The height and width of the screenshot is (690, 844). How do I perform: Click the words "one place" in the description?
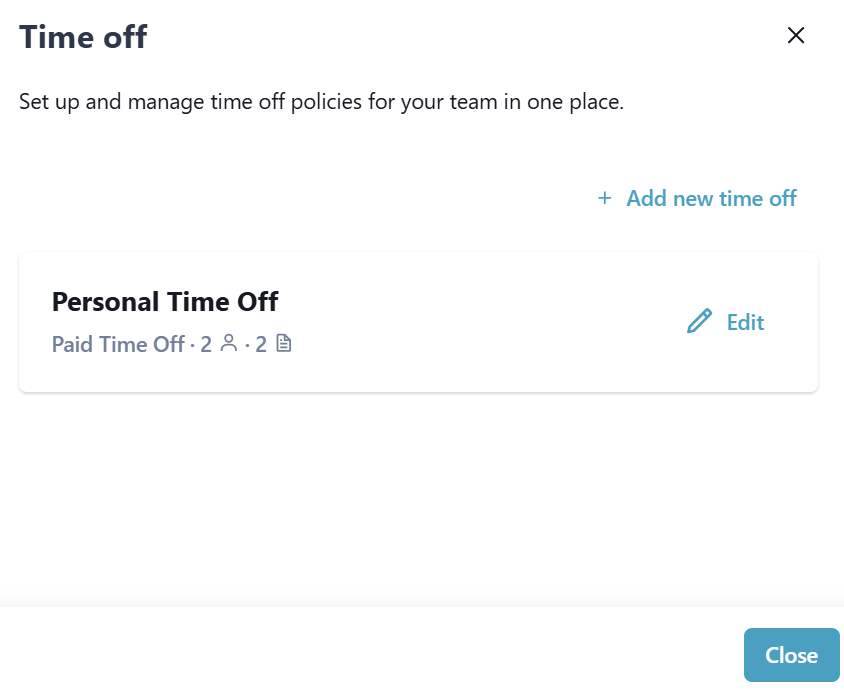tap(573, 102)
